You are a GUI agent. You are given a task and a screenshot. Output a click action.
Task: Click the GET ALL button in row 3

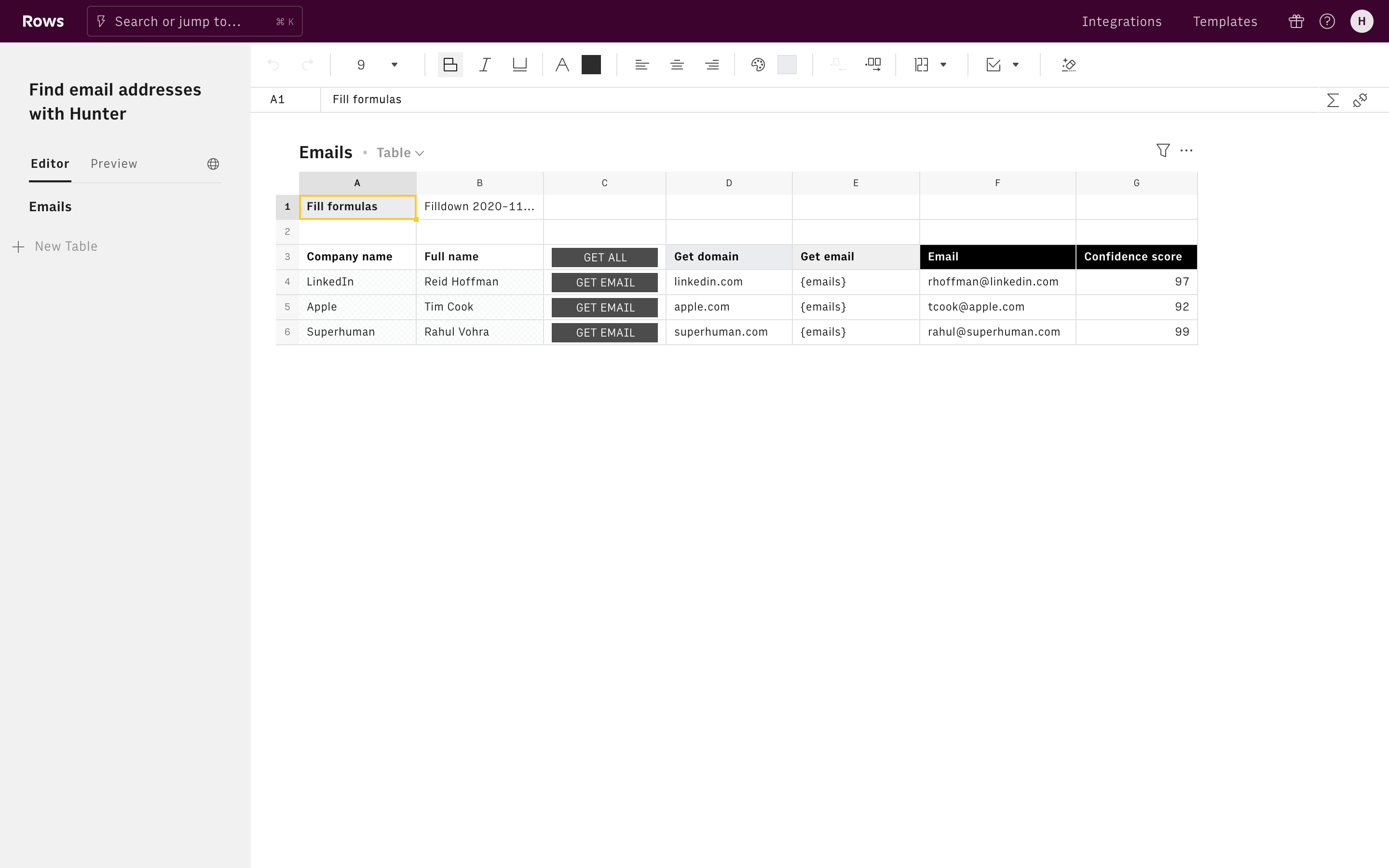coord(605,257)
